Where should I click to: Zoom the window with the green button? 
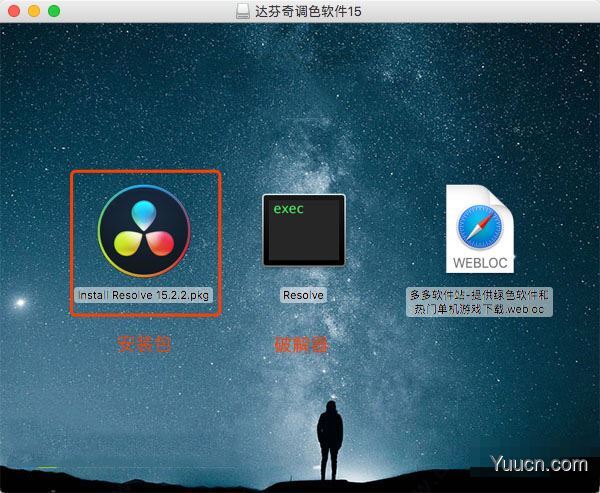coord(54,11)
